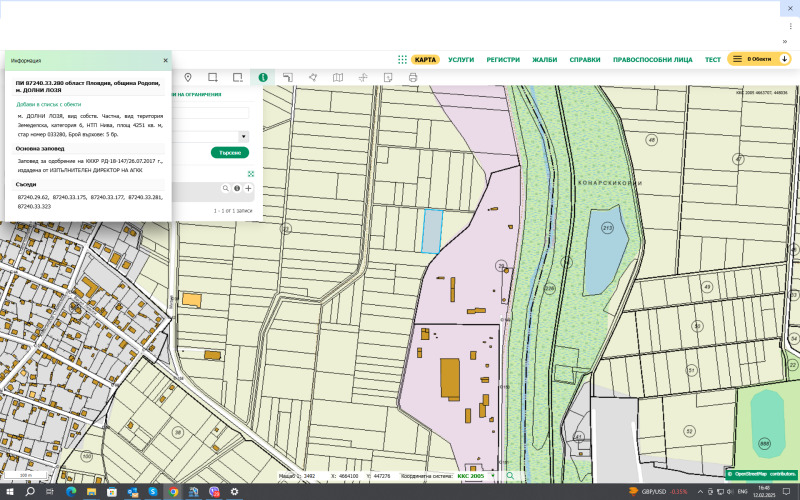This screenshot has height=500, width=800.
Task: Open Windows Start menu
Action: [8, 492]
